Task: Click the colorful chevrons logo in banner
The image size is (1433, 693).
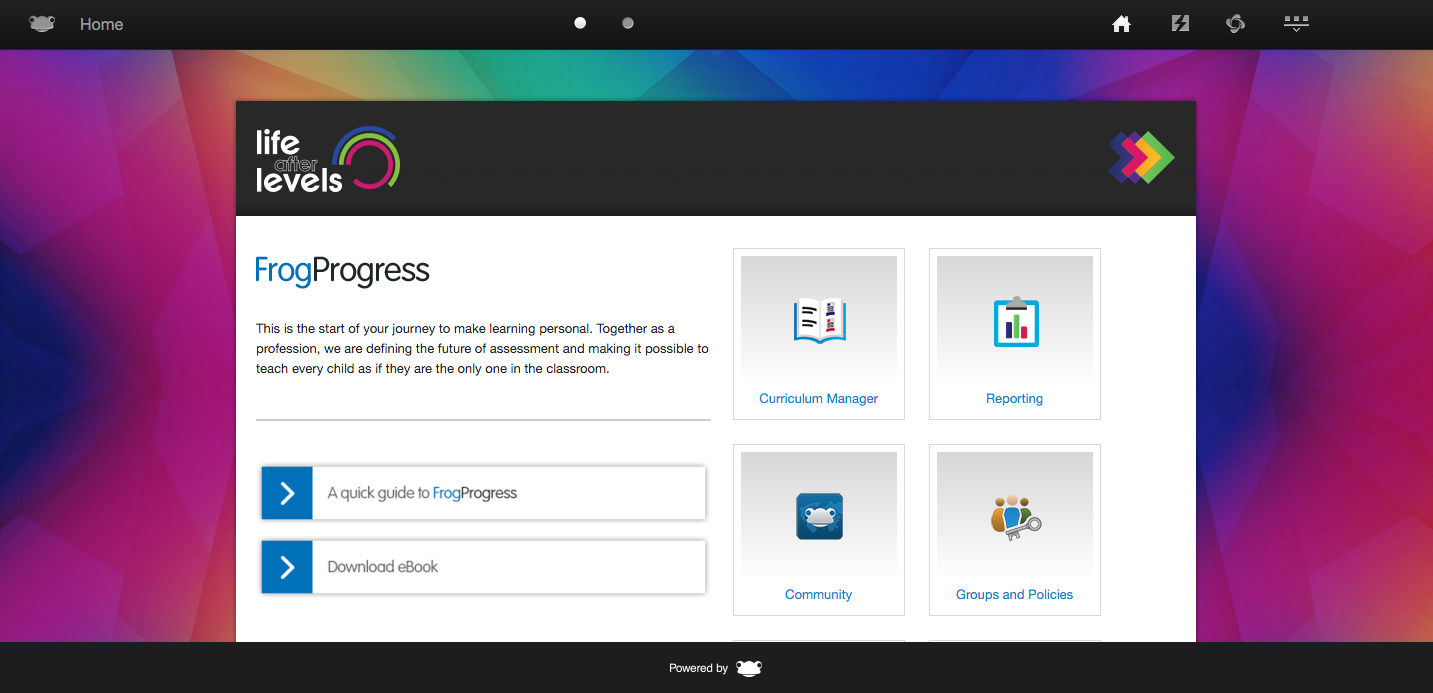Action: (1141, 157)
